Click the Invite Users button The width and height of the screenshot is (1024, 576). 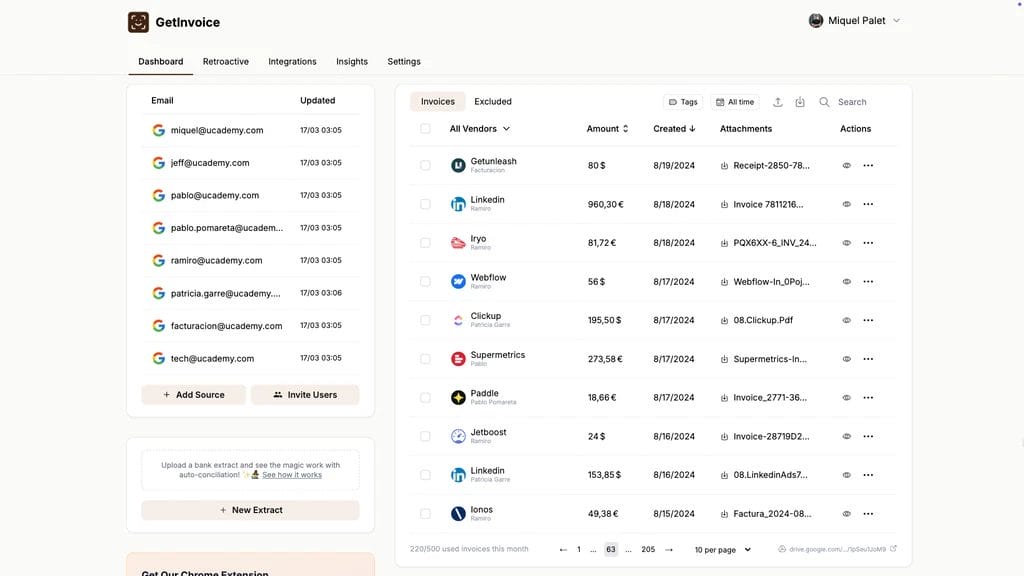pos(306,394)
